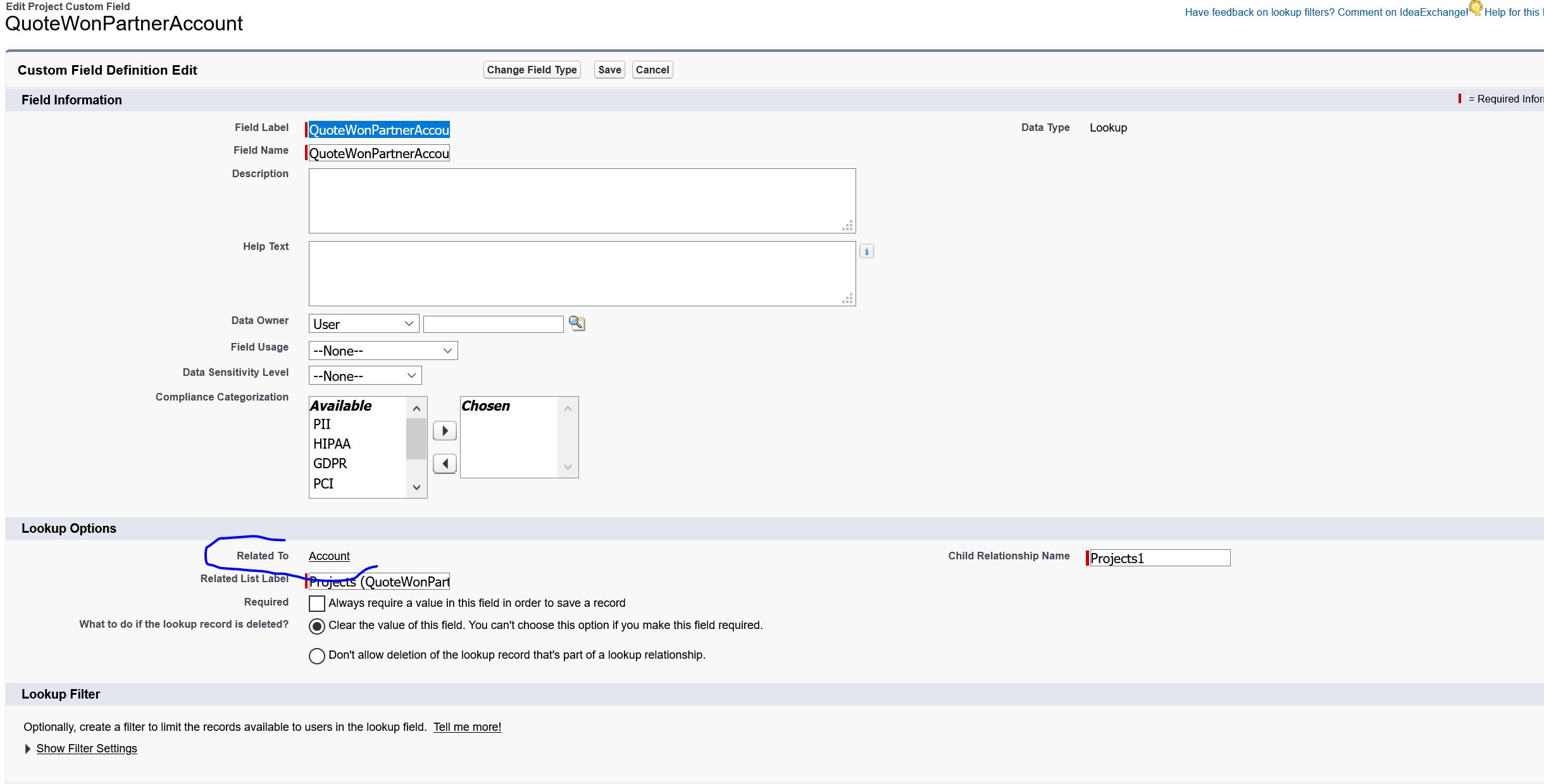Click the Description box resize handle

(x=848, y=226)
